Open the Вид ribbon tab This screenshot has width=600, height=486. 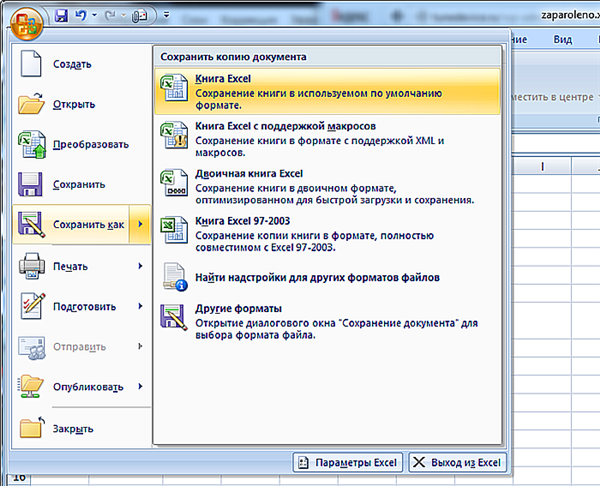click(562, 39)
